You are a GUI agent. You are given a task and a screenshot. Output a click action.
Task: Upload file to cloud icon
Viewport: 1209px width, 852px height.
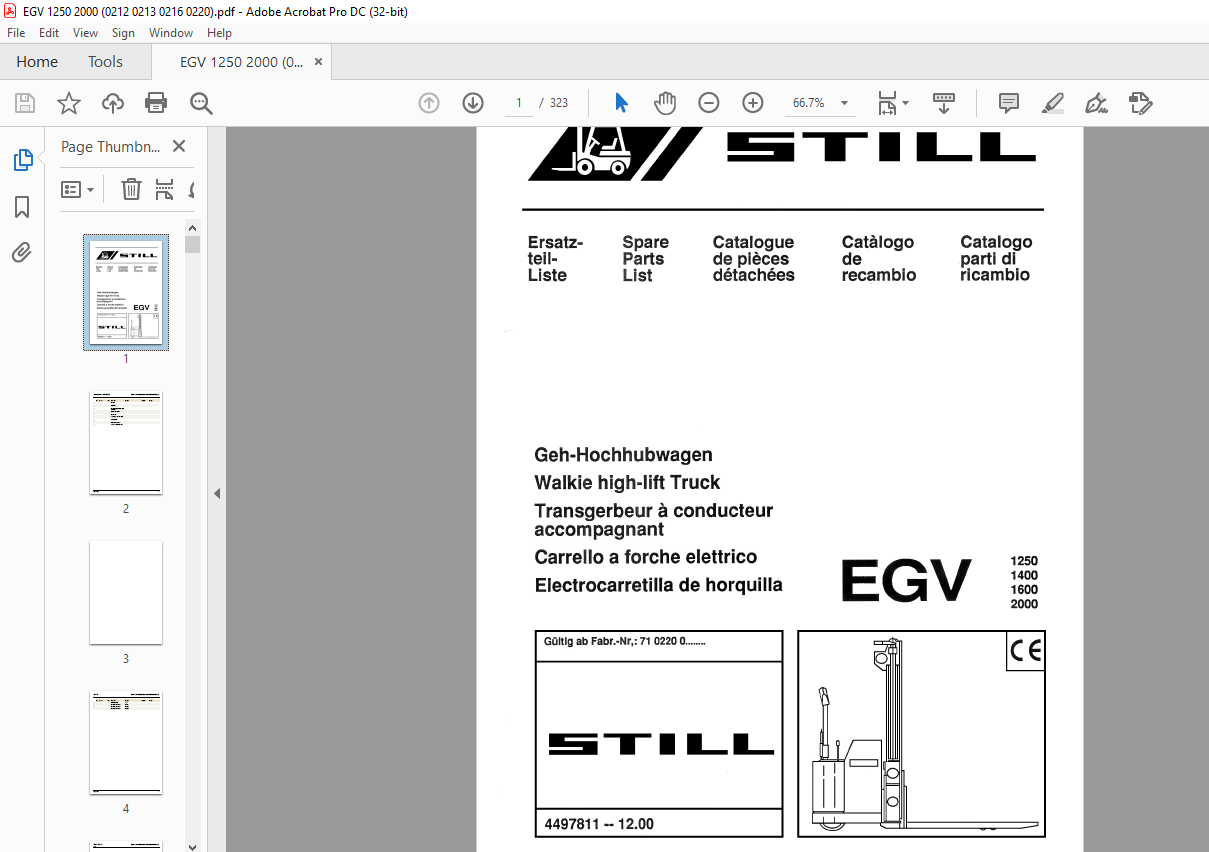click(113, 103)
